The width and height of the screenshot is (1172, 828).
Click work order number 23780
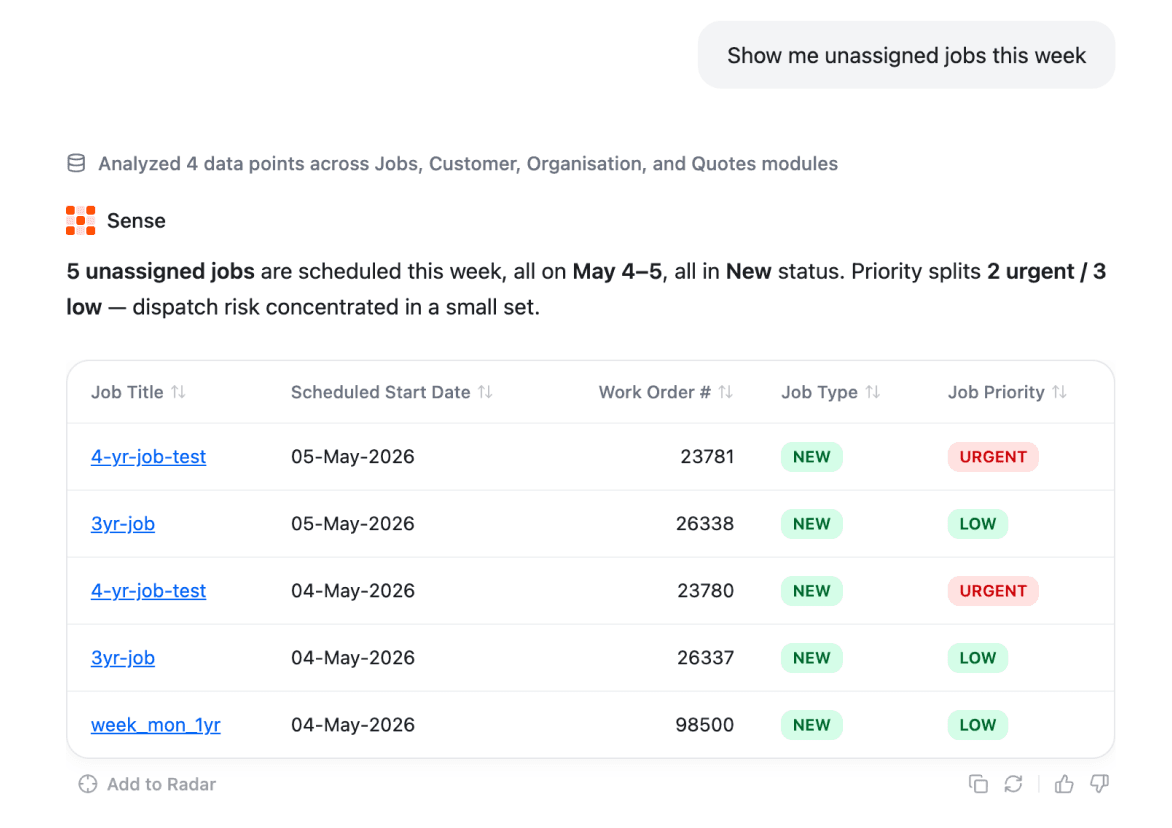[706, 591]
